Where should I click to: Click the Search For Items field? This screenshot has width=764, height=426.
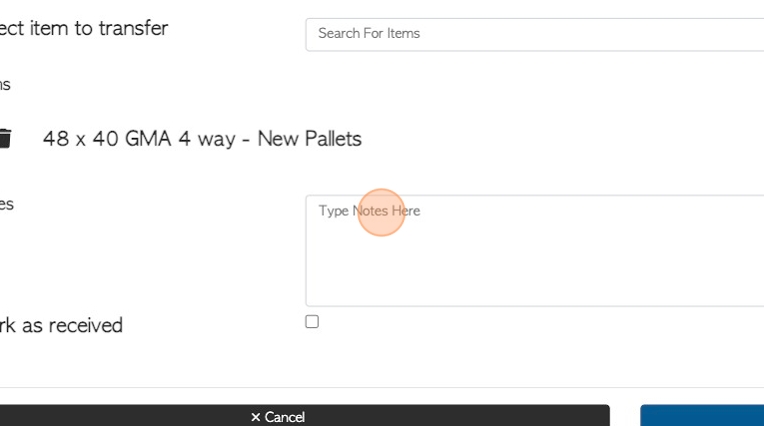click(x=535, y=35)
